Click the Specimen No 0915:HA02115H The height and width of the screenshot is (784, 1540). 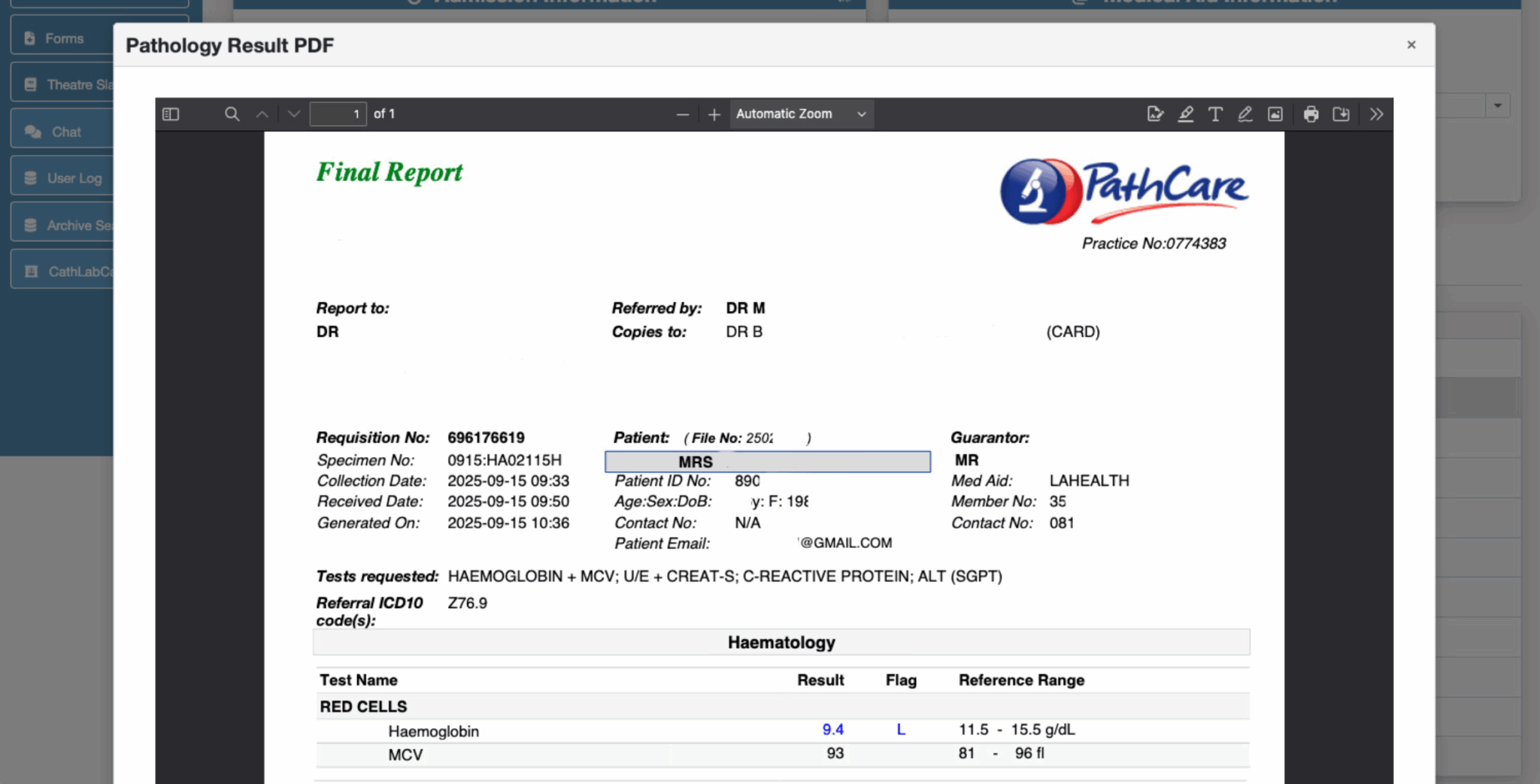pyautogui.click(x=505, y=460)
